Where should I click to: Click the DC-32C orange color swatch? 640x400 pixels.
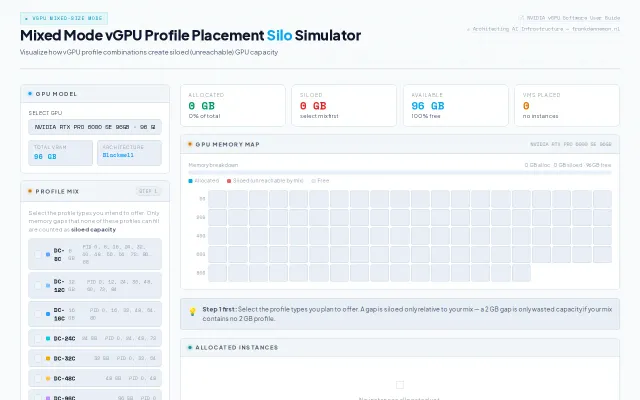coord(48,358)
